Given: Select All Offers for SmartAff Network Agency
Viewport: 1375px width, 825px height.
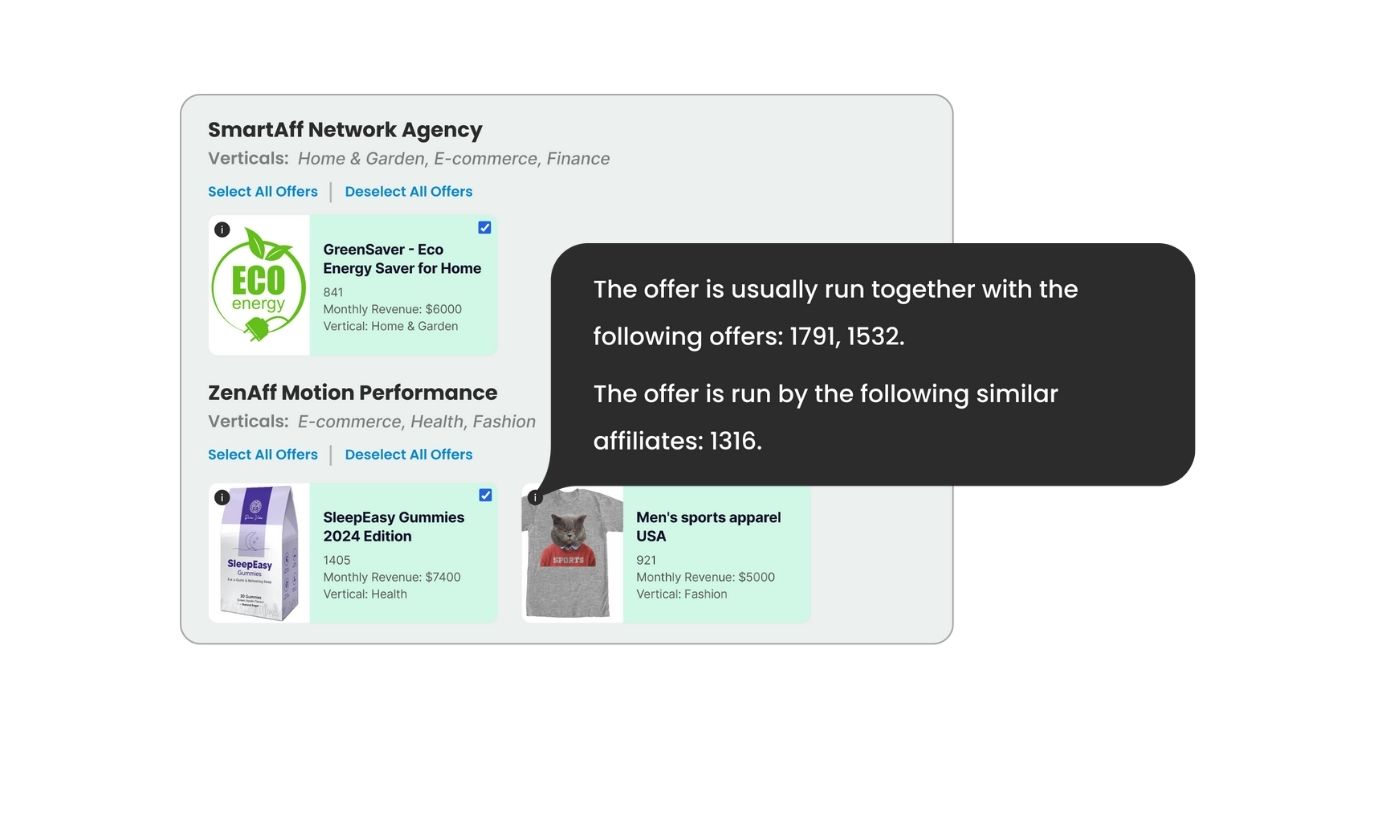Looking at the screenshot, I should click(262, 191).
